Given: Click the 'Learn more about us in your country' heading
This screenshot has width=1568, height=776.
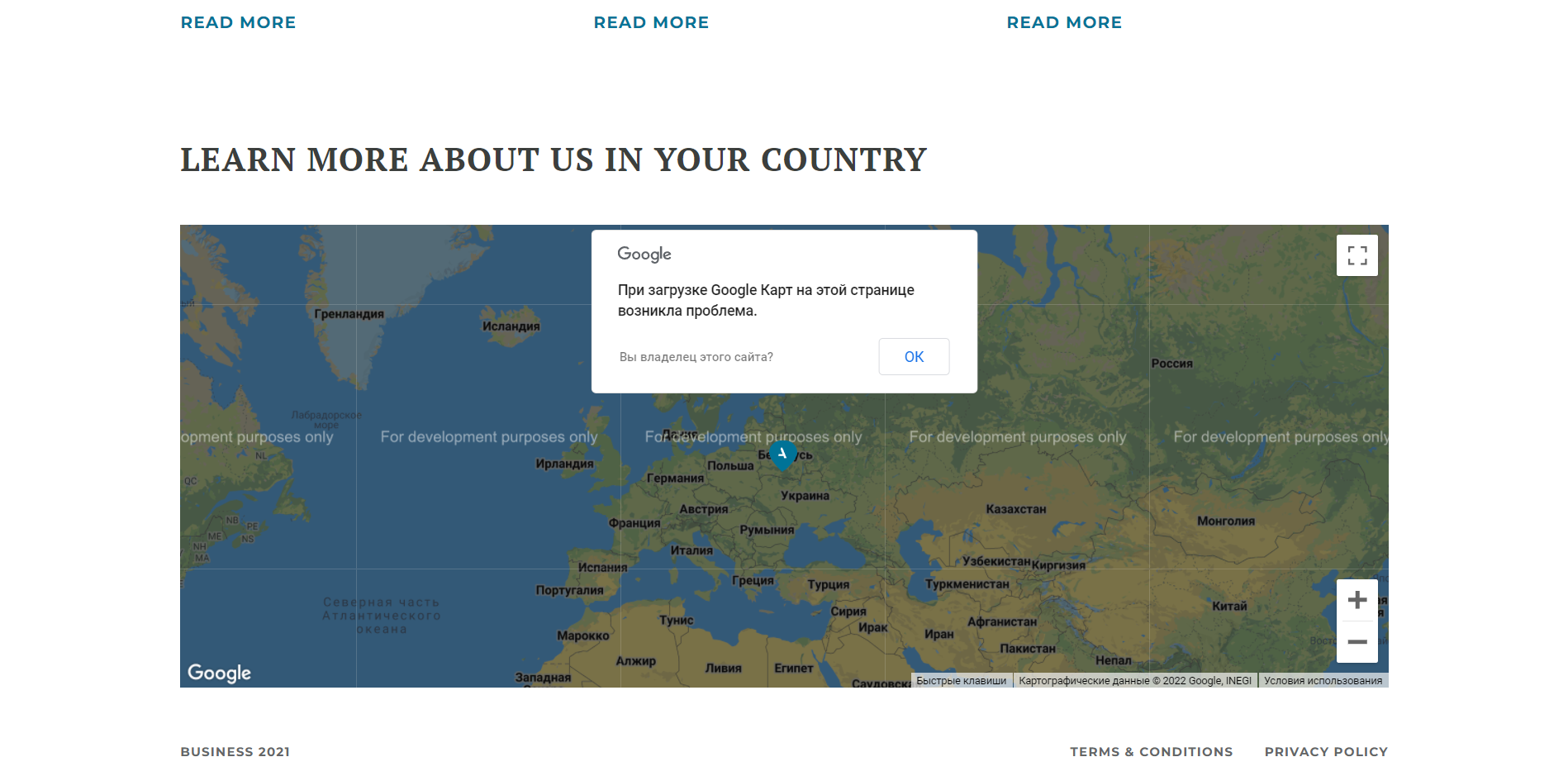Looking at the screenshot, I should [554, 159].
